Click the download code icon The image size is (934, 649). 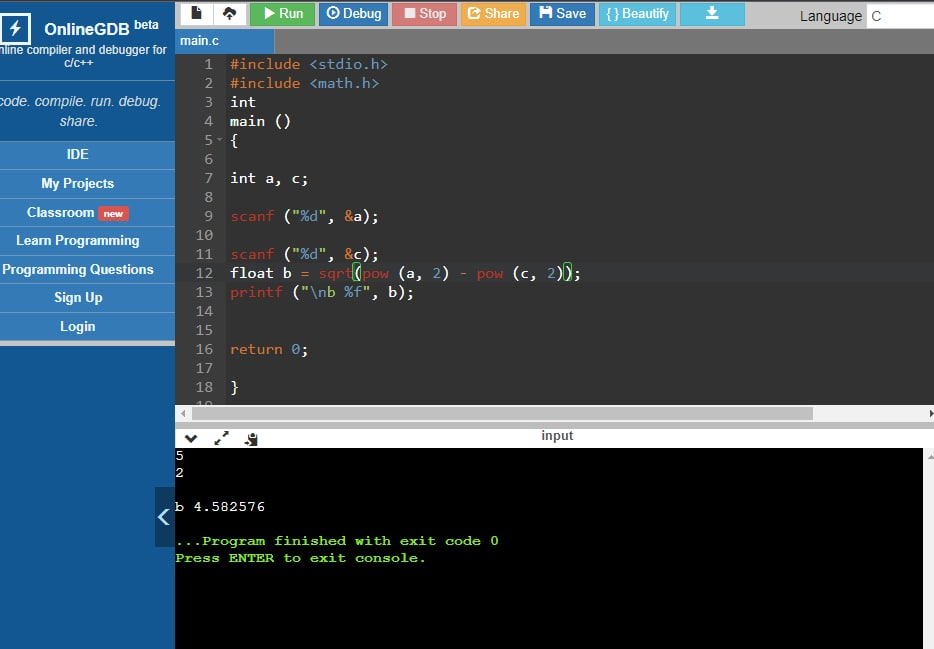pyautogui.click(x=712, y=14)
